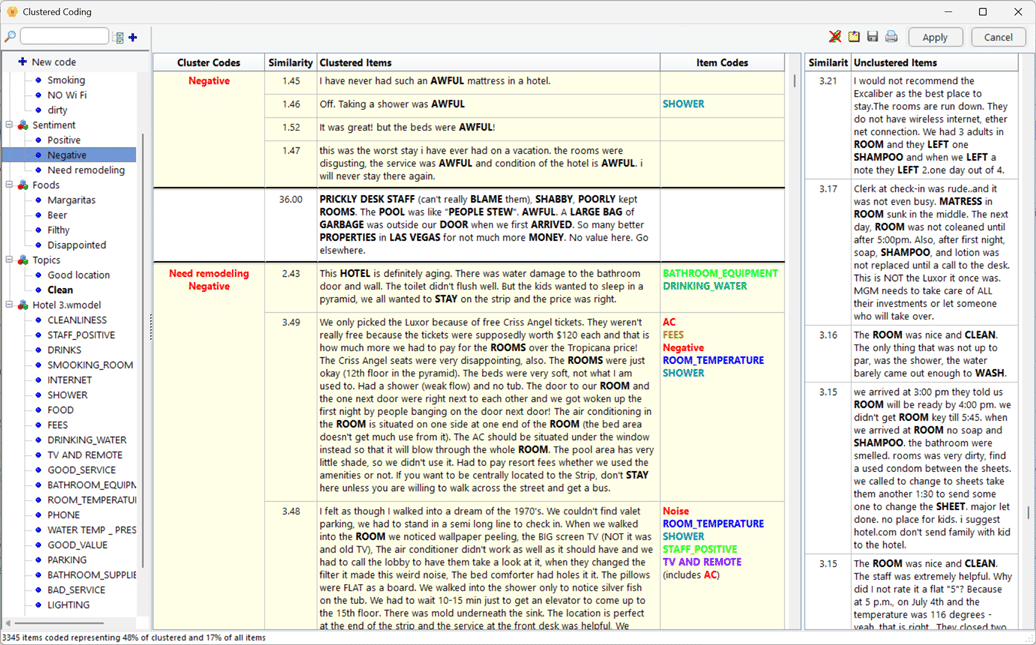Screen dimensions: 1036x645
Task: Click the brown FEES item code
Action: (673, 335)
